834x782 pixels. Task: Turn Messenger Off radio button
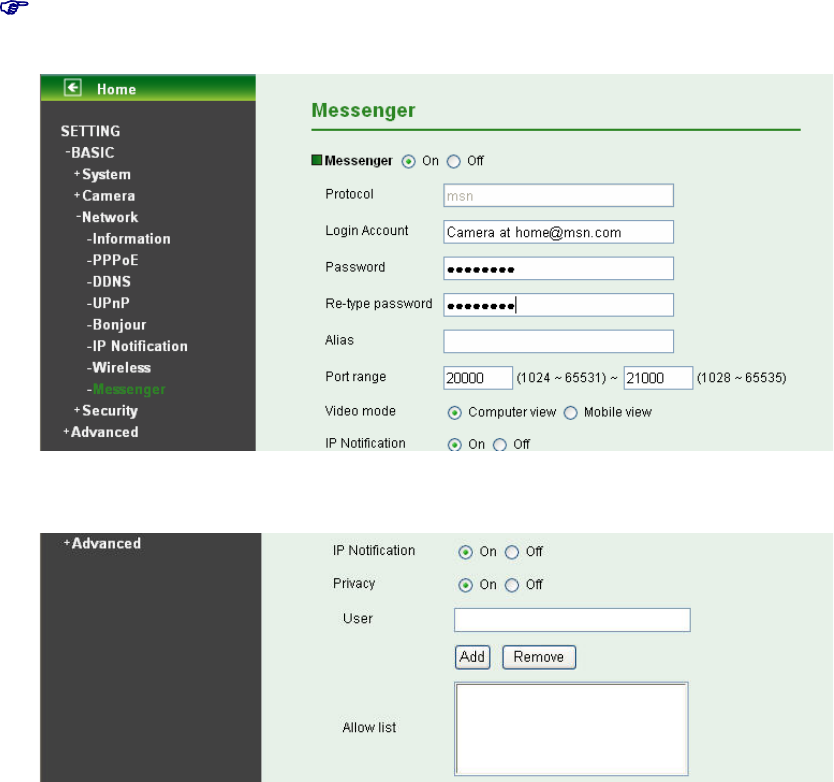click(x=454, y=162)
